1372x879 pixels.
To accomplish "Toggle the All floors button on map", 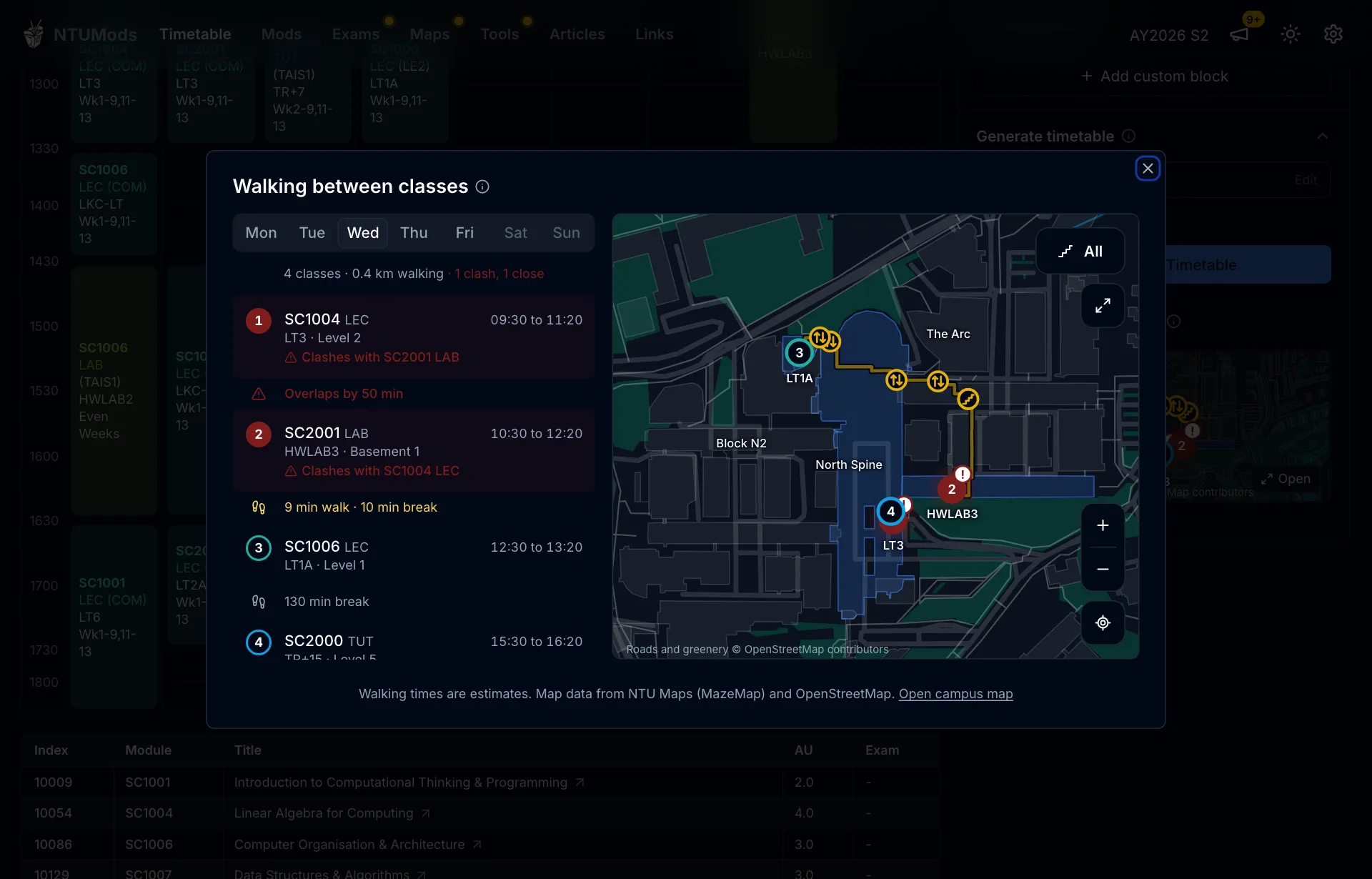I will (x=1080, y=252).
